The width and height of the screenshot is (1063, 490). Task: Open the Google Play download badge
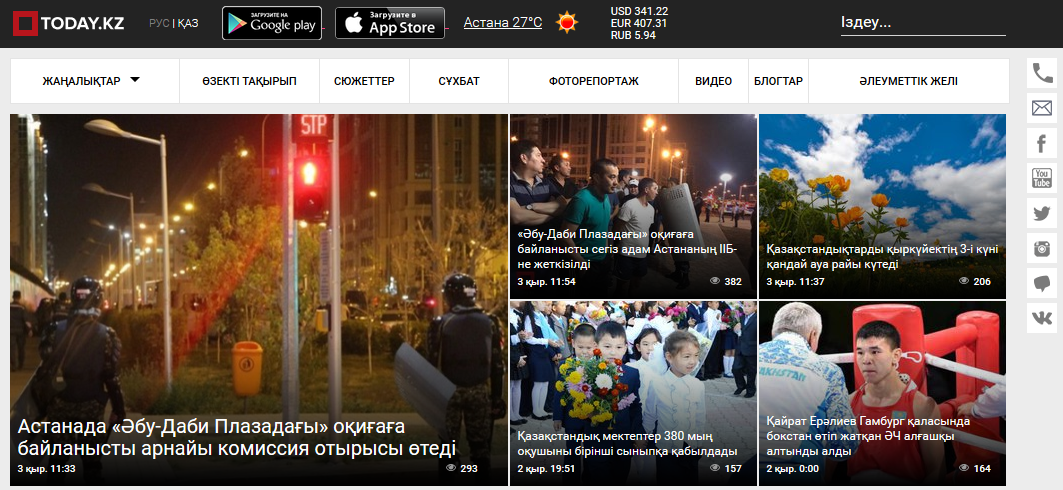point(272,23)
